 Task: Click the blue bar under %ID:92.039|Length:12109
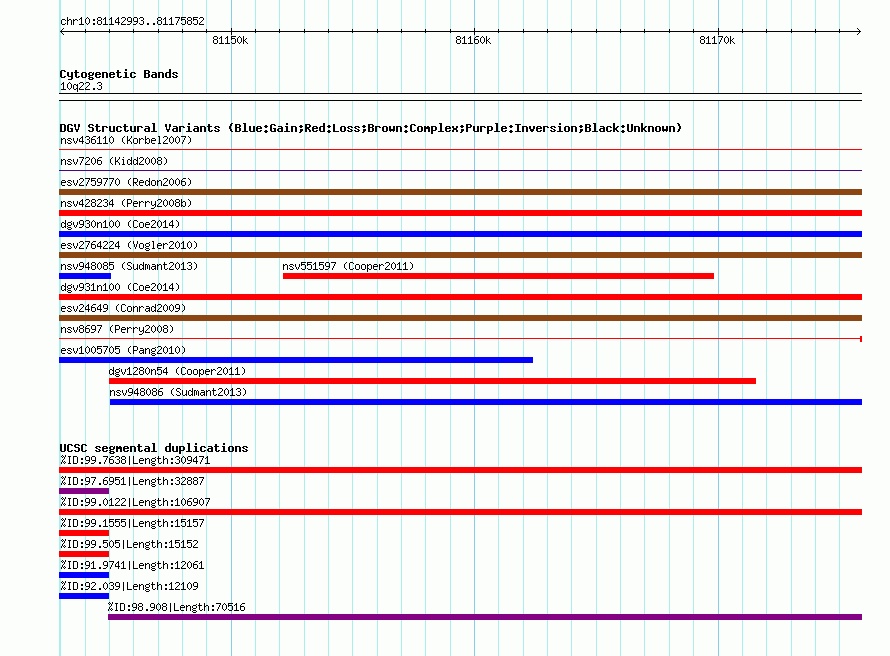[84, 596]
